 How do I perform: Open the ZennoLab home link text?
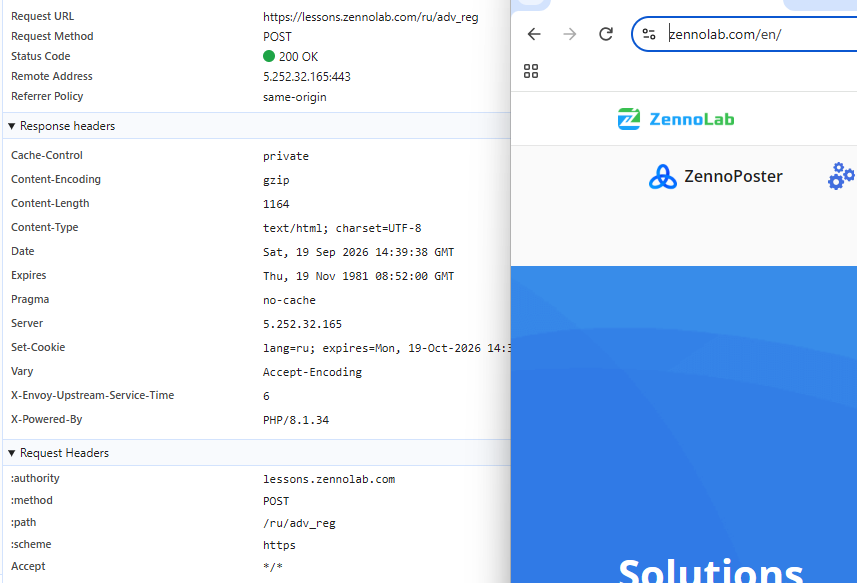click(691, 119)
